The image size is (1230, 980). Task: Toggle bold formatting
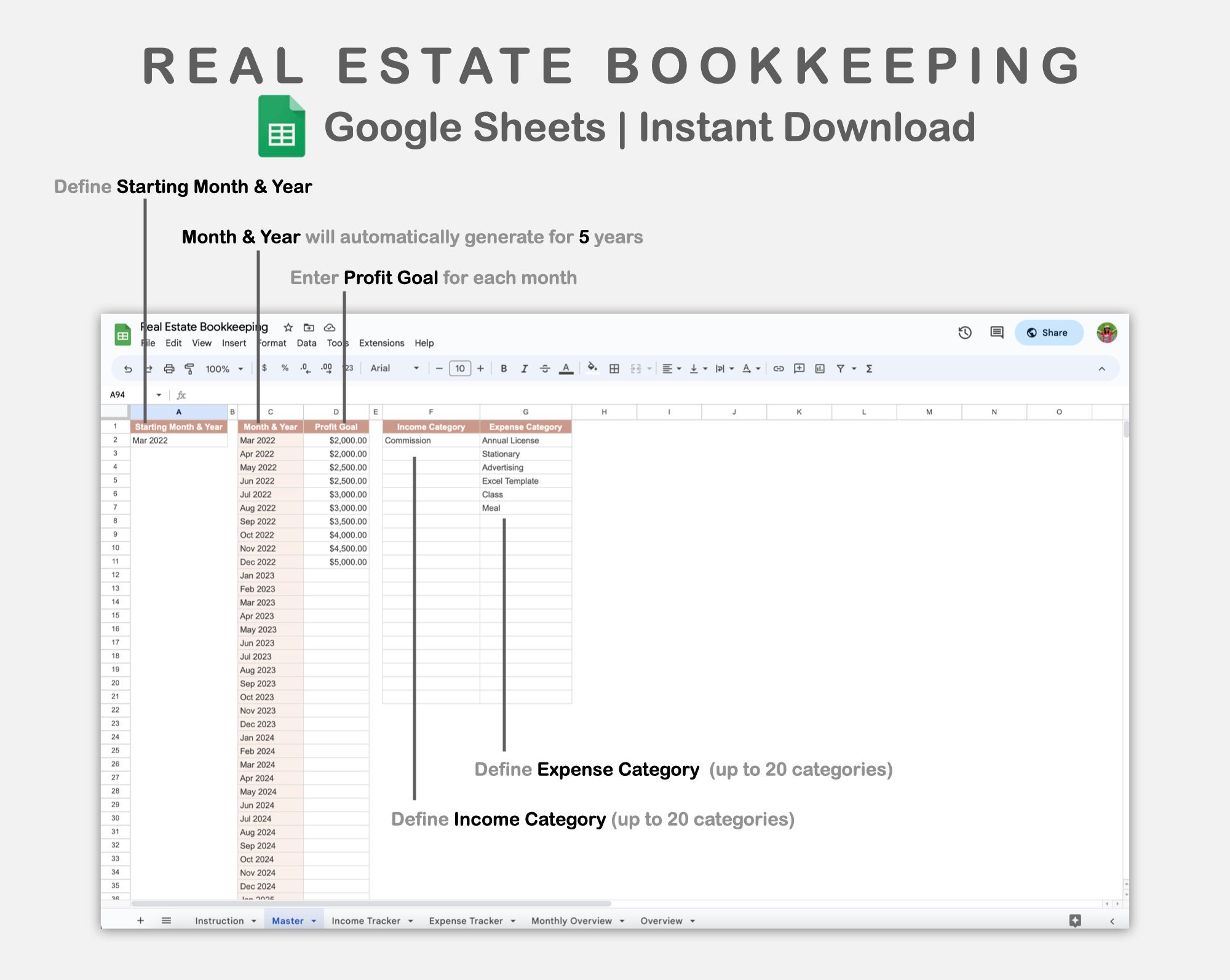pyautogui.click(x=504, y=368)
